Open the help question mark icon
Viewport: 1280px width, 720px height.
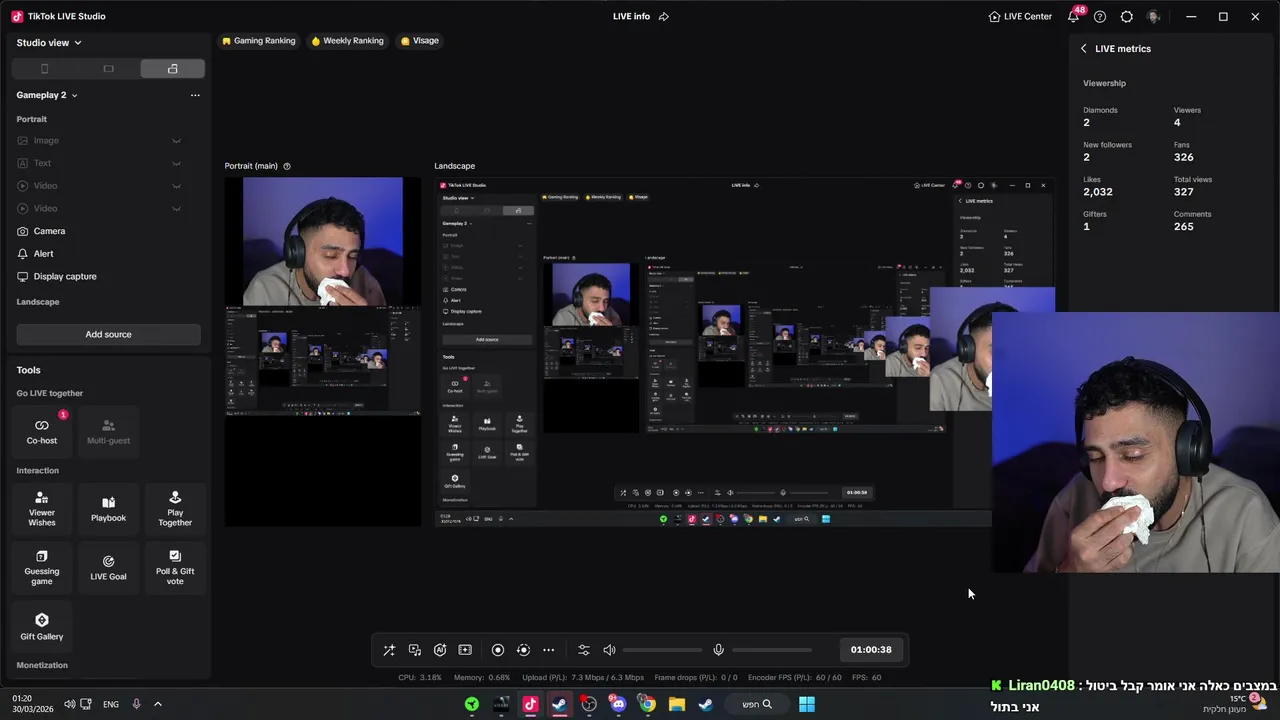point(1100,16)
